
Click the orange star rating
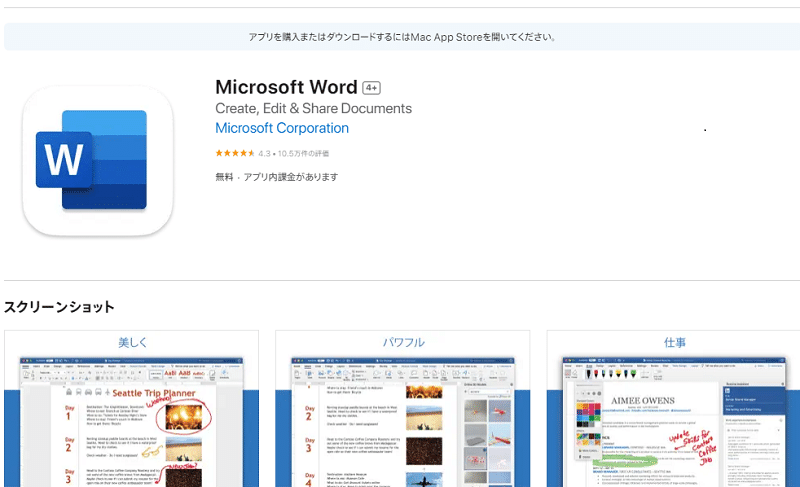point(235,153)
